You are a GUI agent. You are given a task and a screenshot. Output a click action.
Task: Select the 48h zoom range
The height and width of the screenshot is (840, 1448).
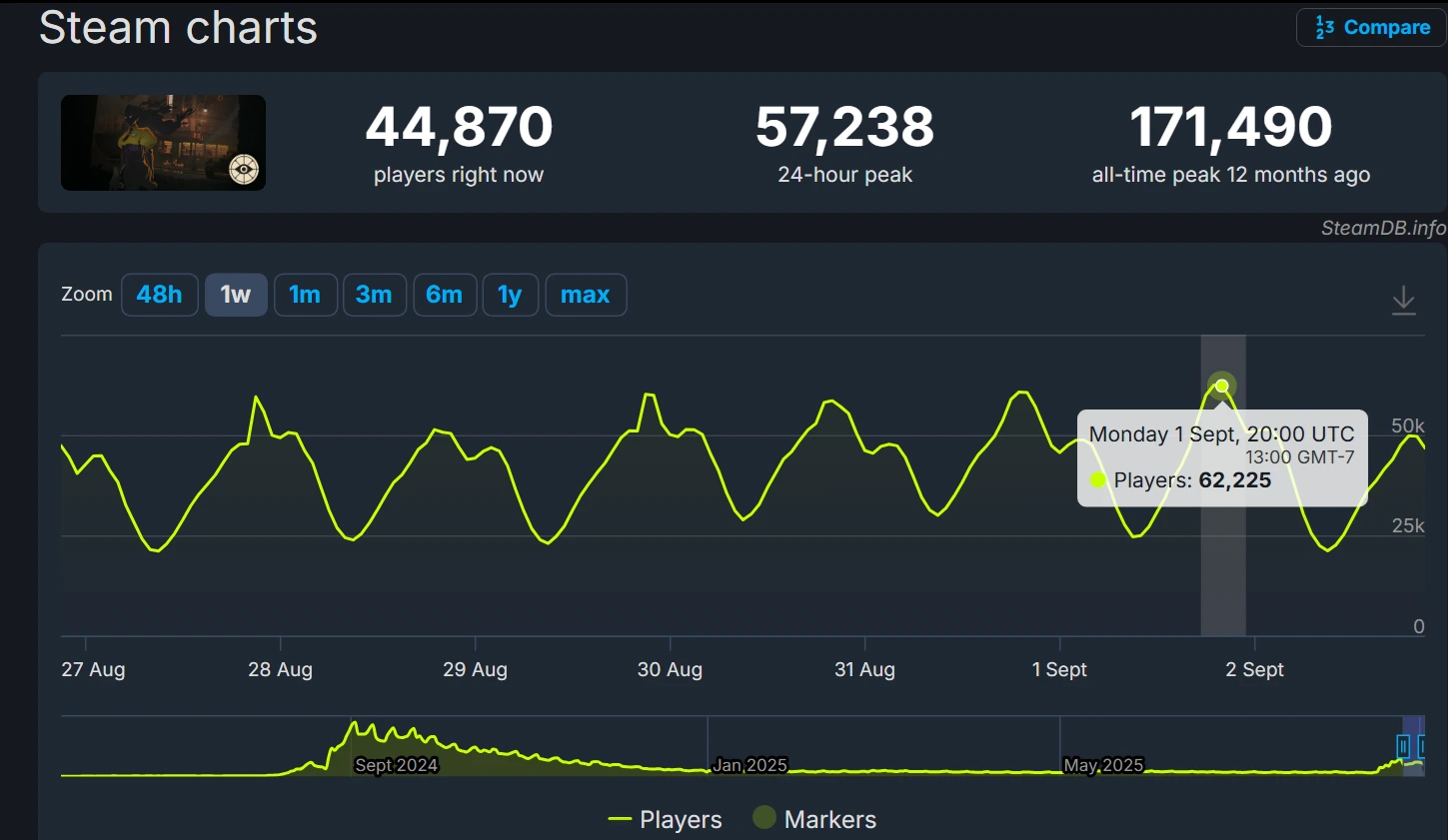pyautogui.click(x=160, y=295)
